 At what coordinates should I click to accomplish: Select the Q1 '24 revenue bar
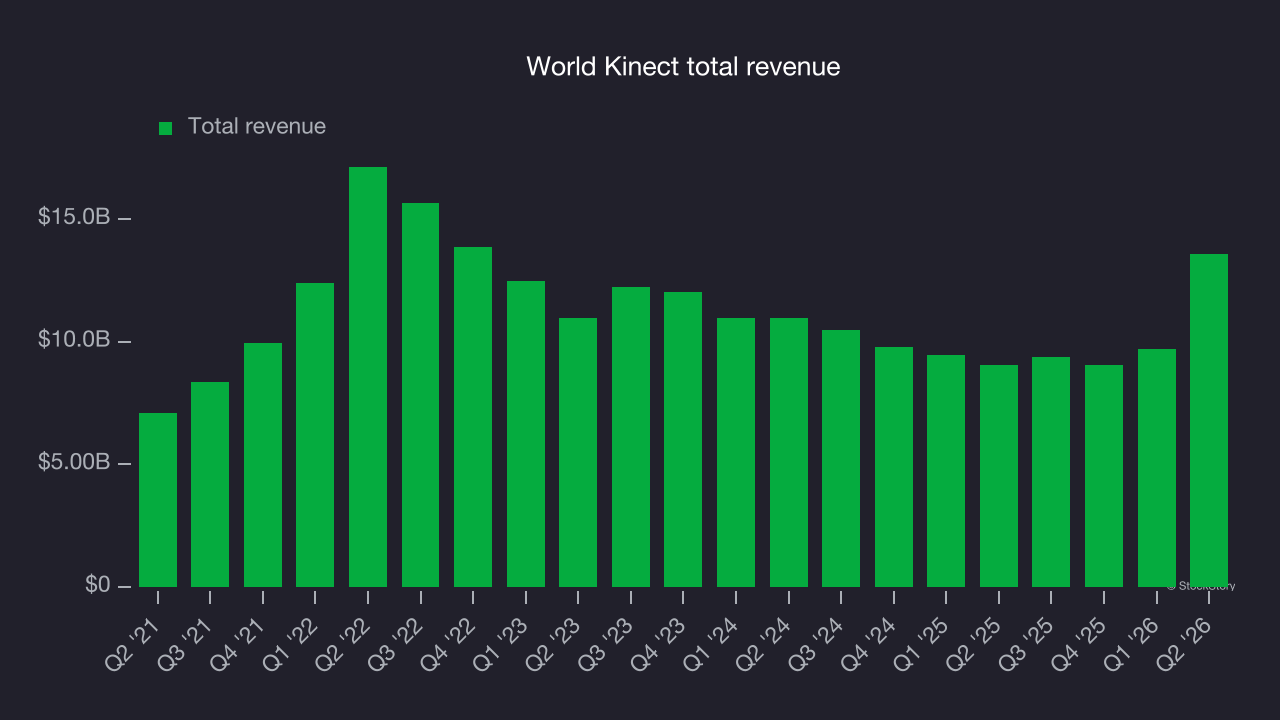click(736, 452)
